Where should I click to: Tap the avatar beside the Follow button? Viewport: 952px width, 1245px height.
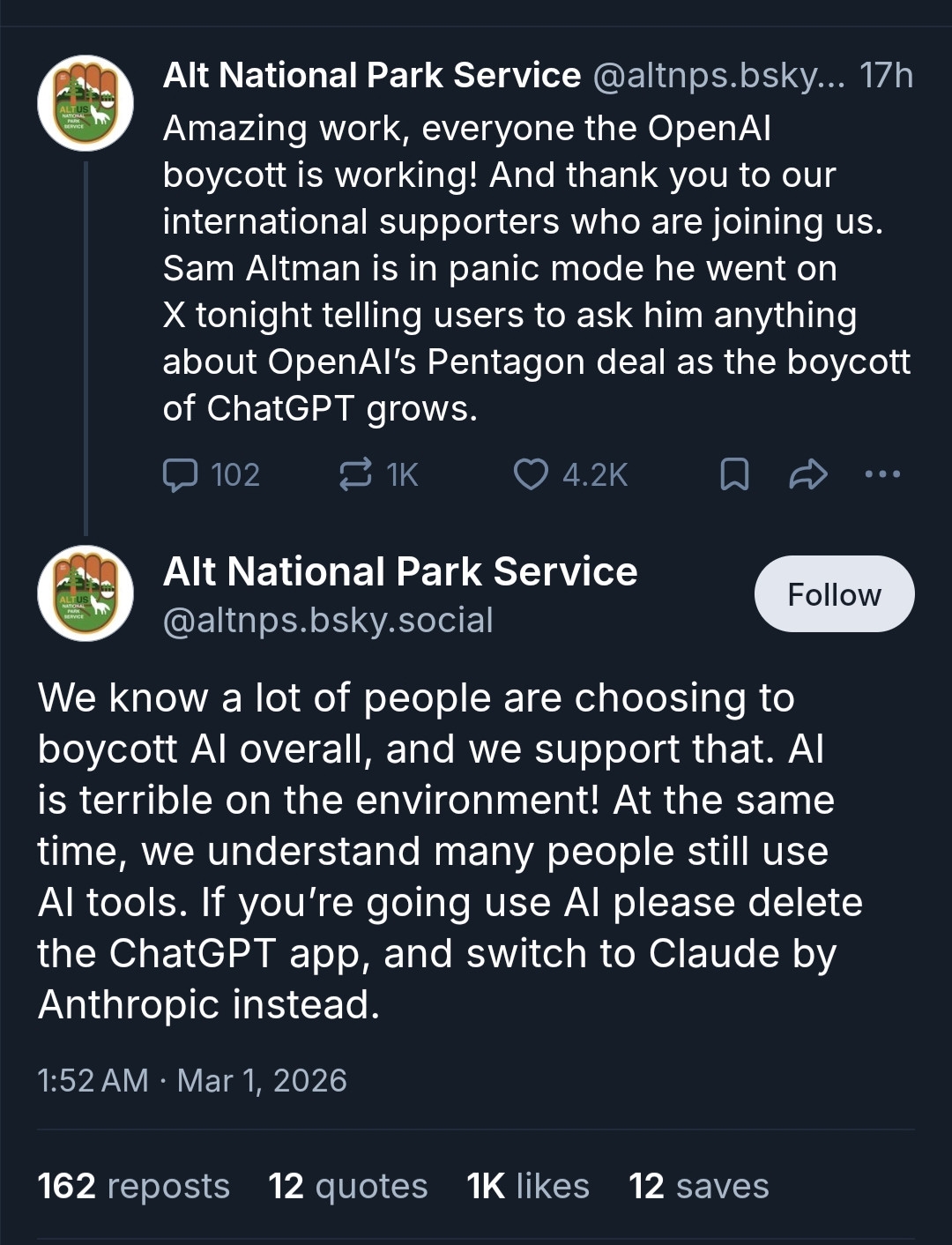pyautogui.click(x=86, y=593)
